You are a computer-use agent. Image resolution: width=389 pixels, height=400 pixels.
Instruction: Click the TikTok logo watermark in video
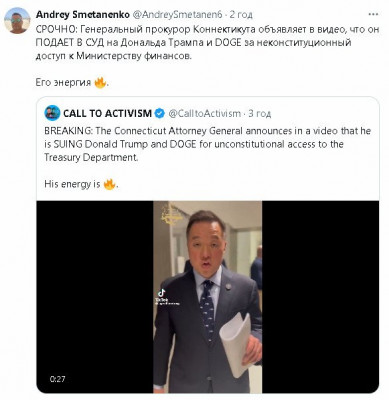[x=162, y=293]
